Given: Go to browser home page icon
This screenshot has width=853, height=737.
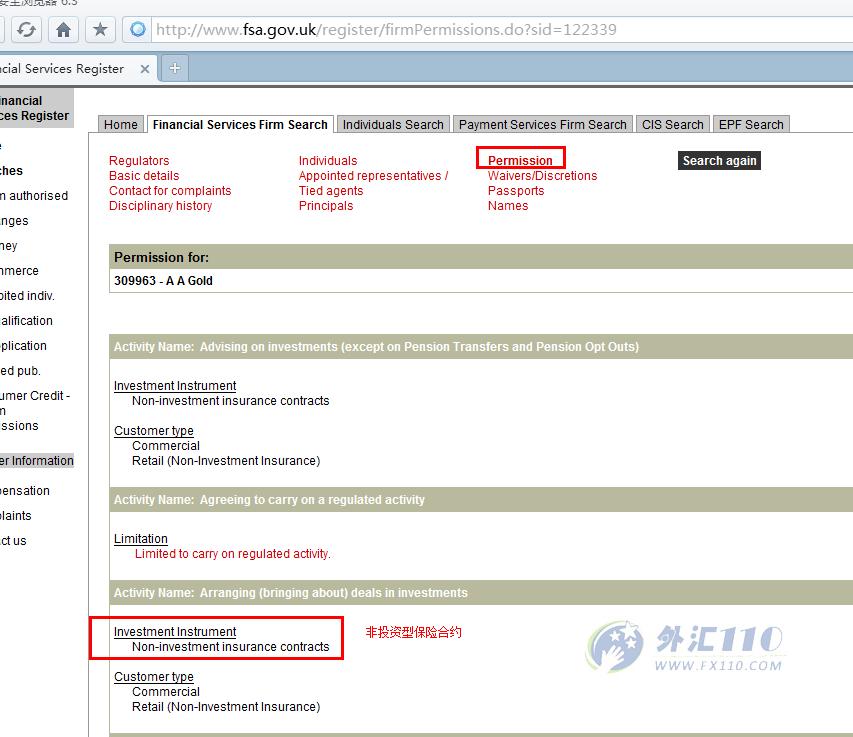Looking at the screenshot, I should coord(63,29).
